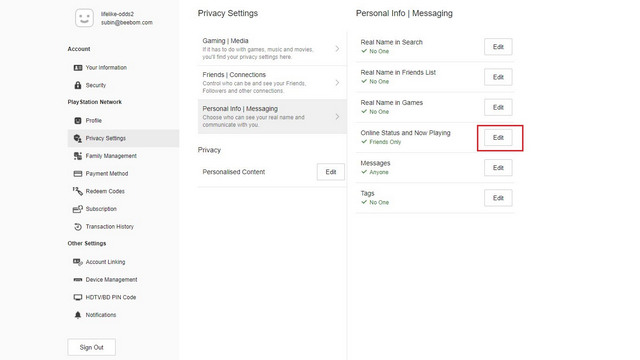Click the HDTV/BD PIN Code monitor icon
This screenshot has width=640, height=360.
(78, 297)
